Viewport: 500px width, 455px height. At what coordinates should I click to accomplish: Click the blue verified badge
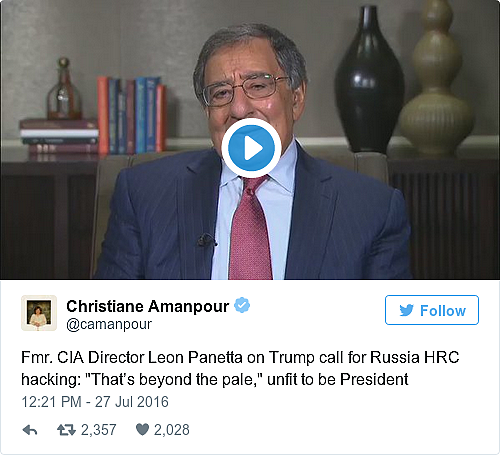coord(242,305)
